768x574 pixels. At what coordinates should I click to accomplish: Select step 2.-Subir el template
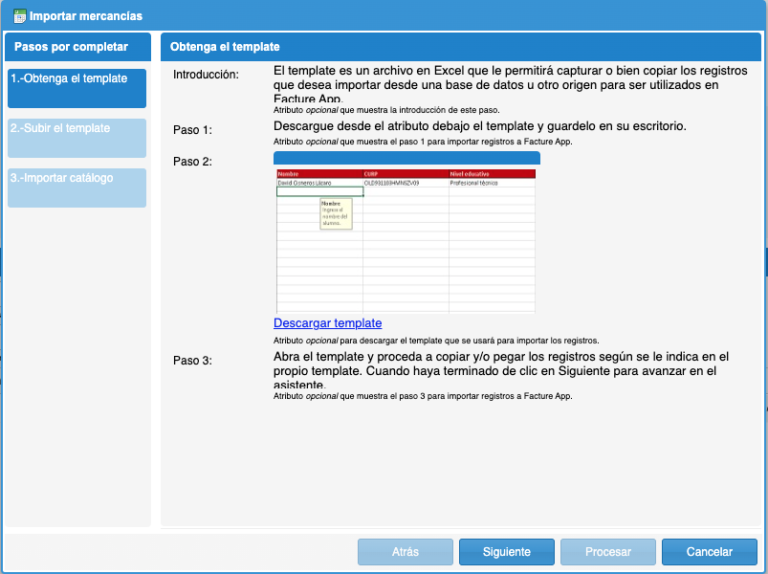pos(76,138)
